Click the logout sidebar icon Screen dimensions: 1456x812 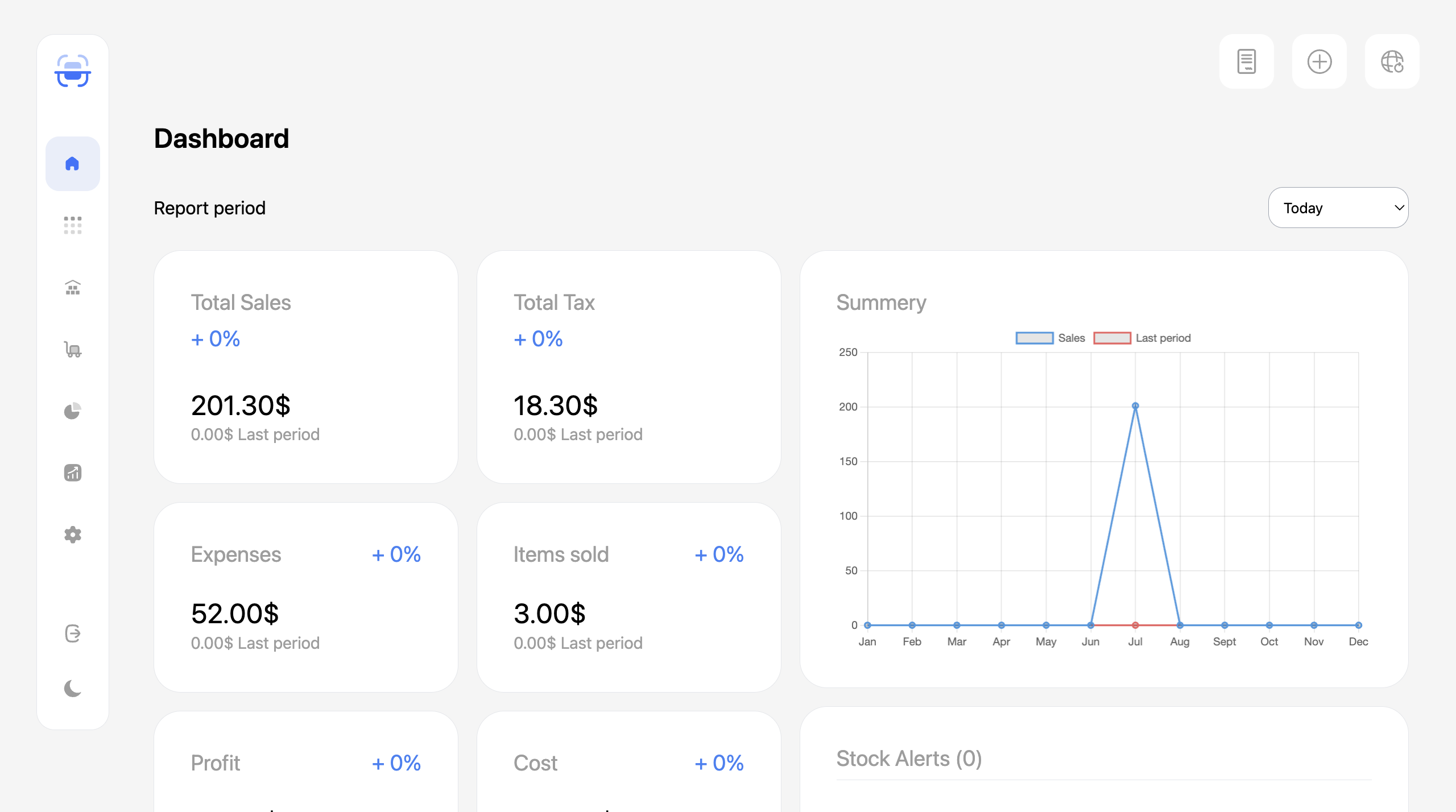(x=73, y=633)
